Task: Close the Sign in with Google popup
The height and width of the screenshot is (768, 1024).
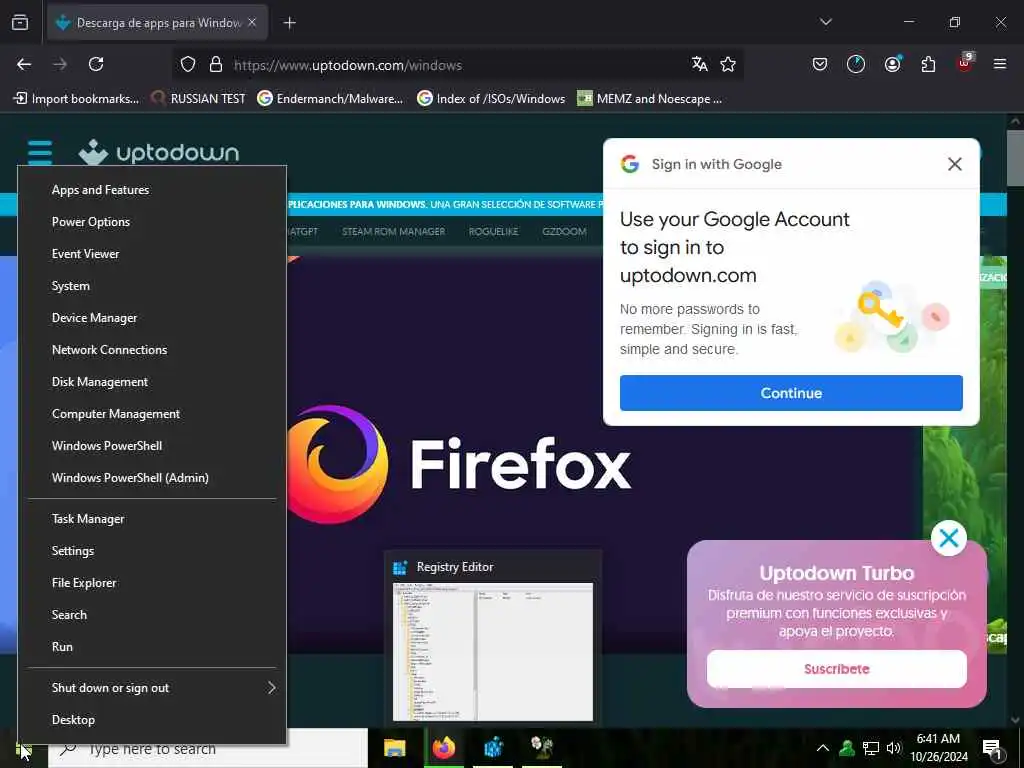Action: coord(955,164)
